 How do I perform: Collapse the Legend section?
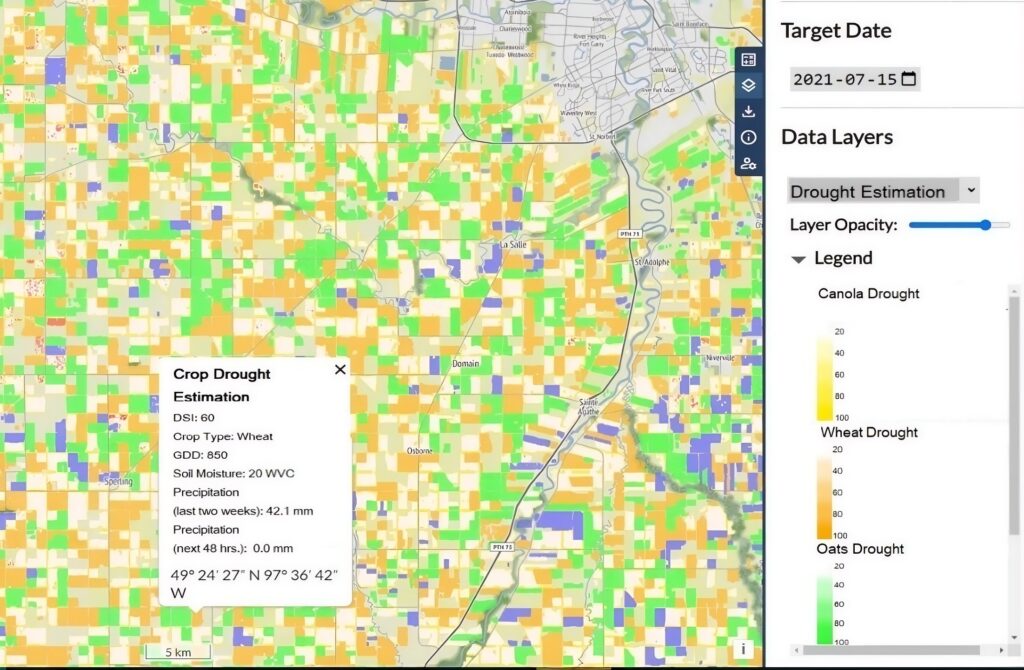coord(798,259)
